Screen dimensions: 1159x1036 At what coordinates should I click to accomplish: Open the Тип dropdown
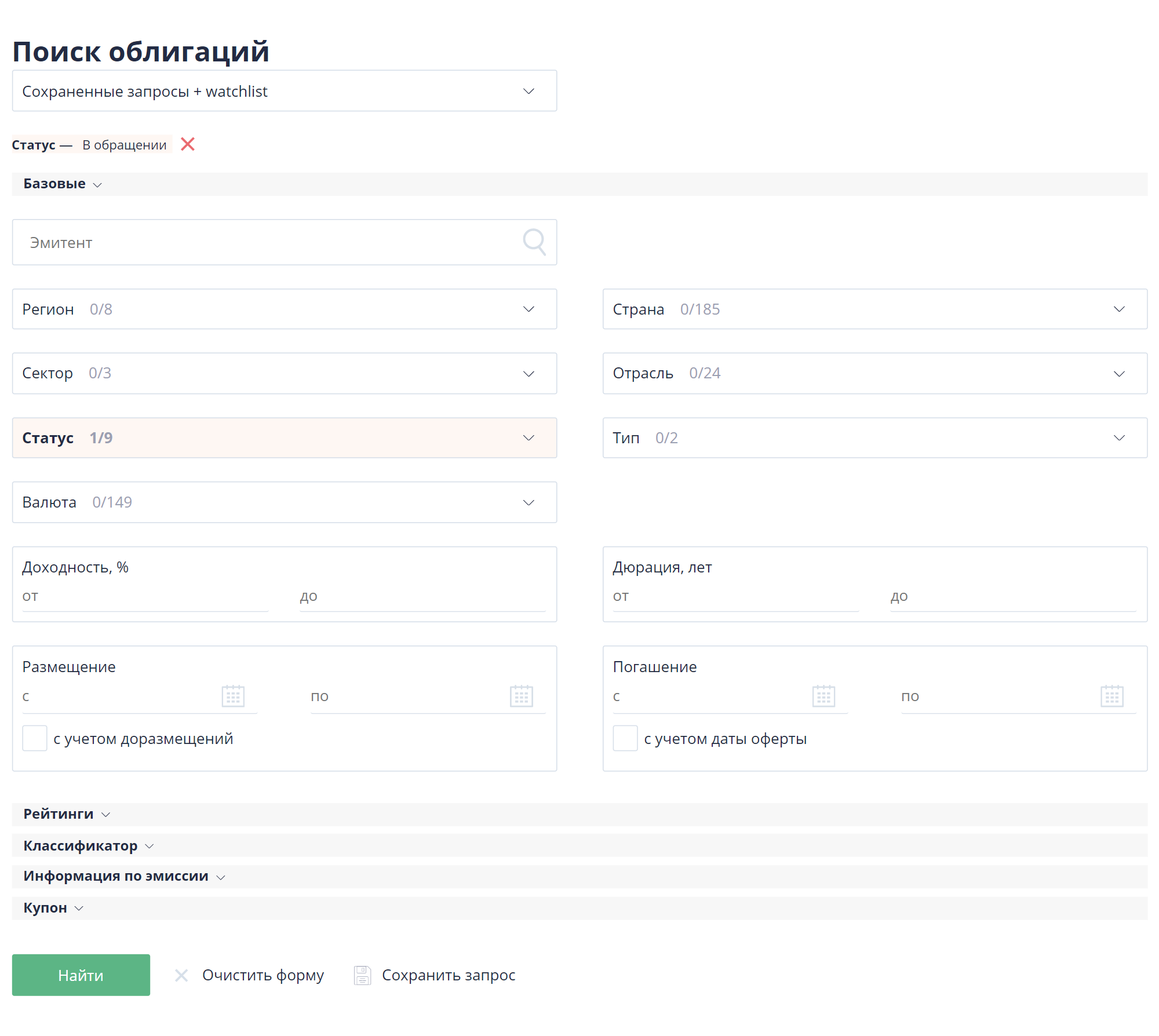(875, 438)
